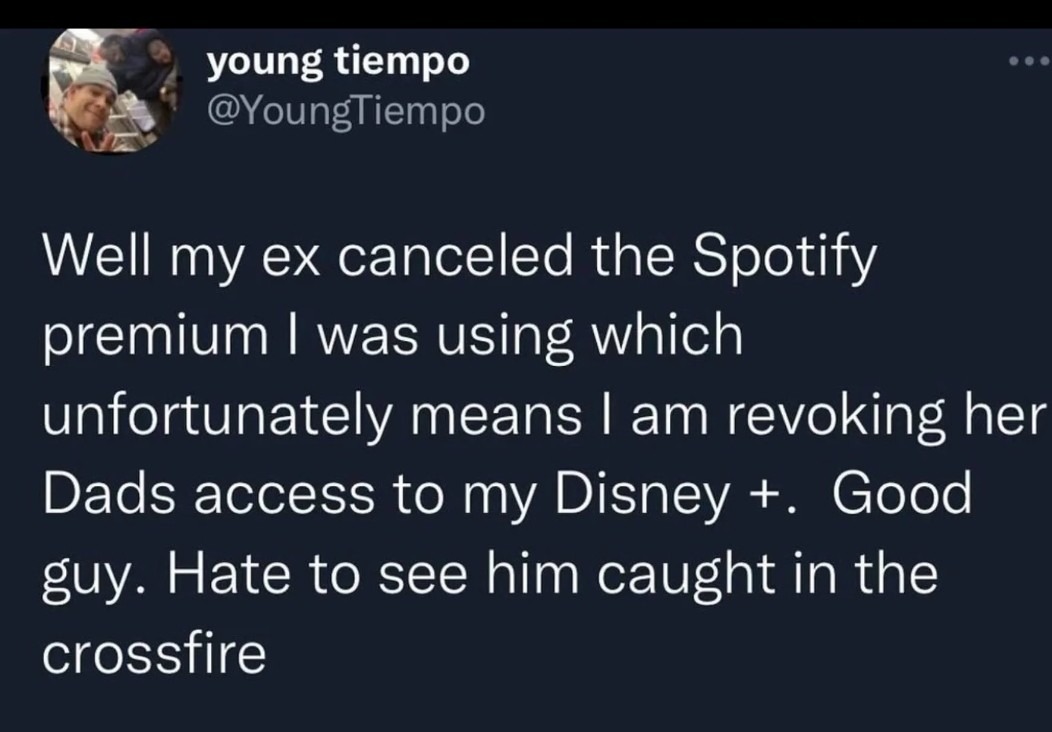Click the @YoungTiempo handle
This screenshot has height=732, width=1052.
coord(345,110)
